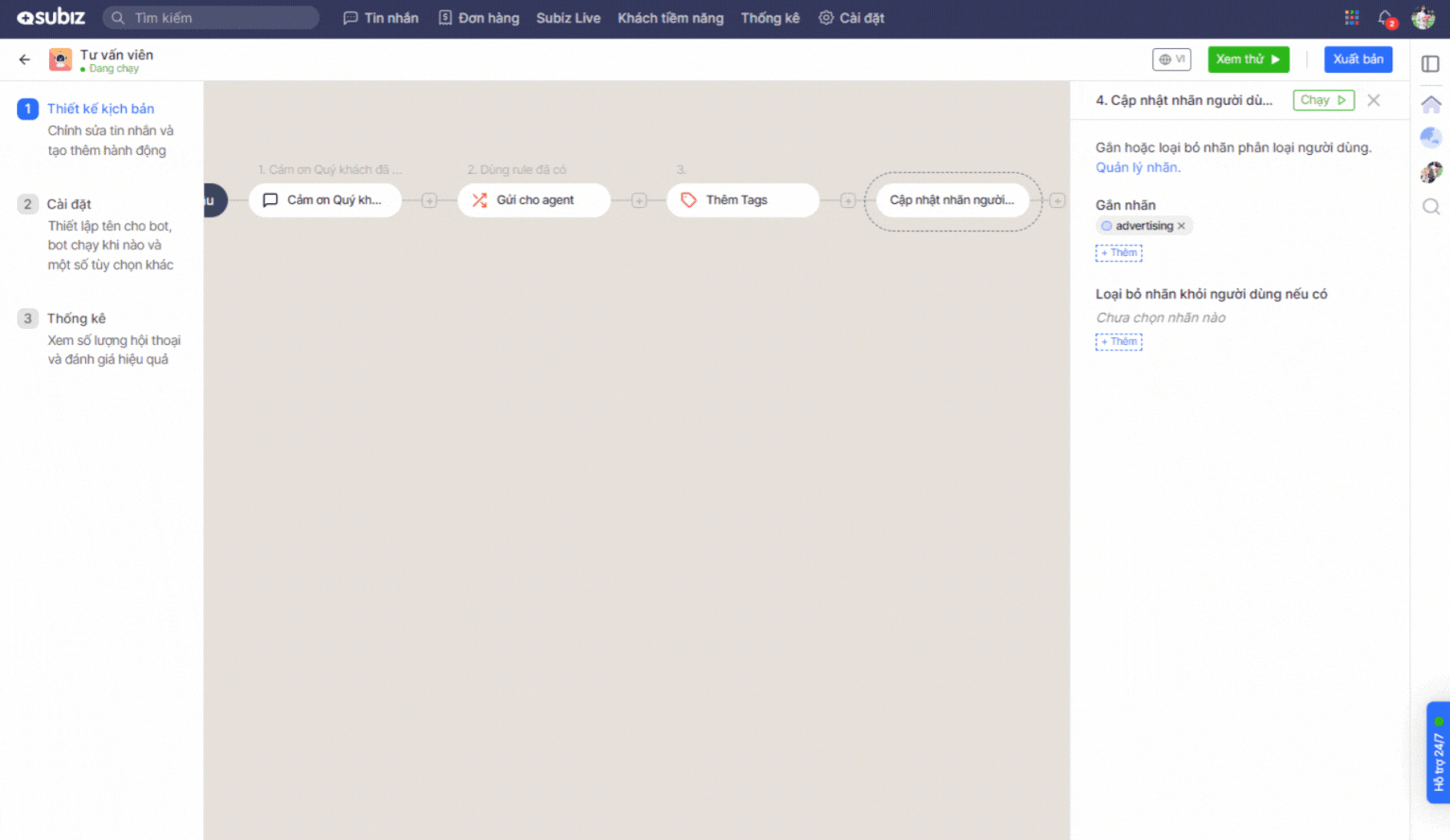Remove the advertising tag
This screenshot has height=840, width=1450.
coord(1182,226)
